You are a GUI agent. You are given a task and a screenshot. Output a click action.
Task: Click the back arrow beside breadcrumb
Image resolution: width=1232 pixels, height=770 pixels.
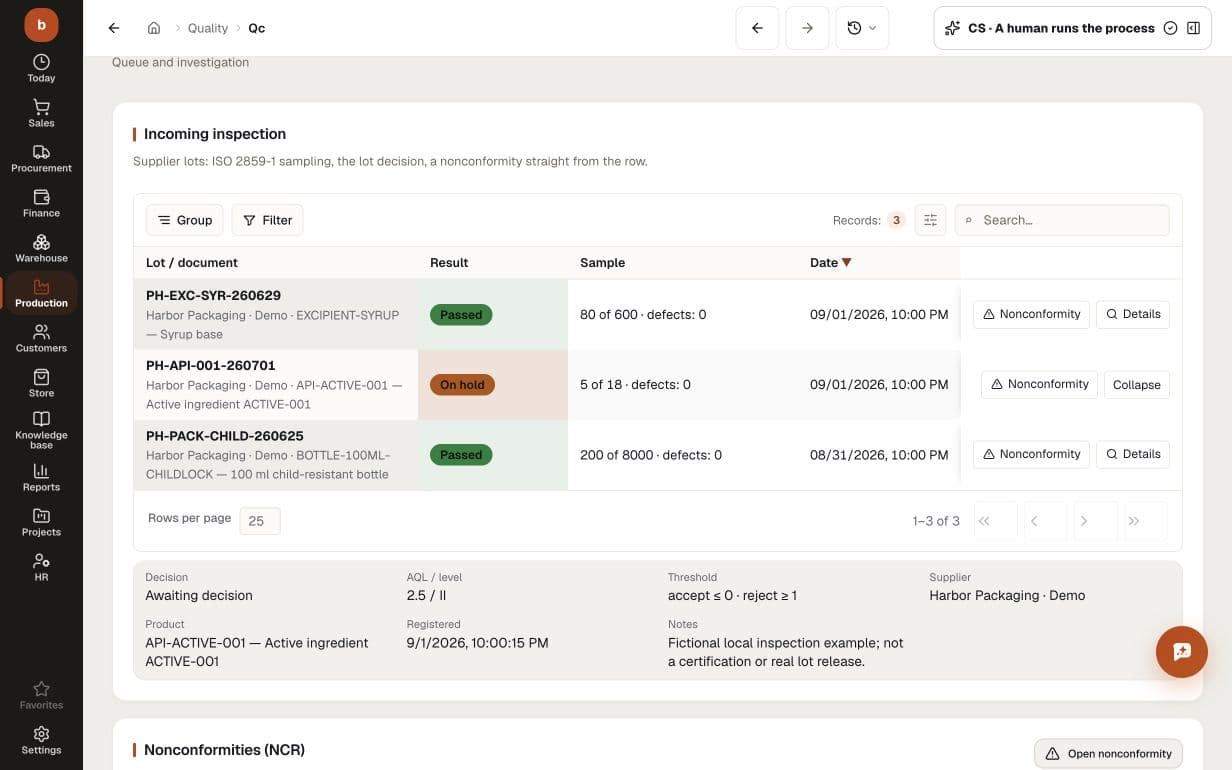[x=114, y=28]
